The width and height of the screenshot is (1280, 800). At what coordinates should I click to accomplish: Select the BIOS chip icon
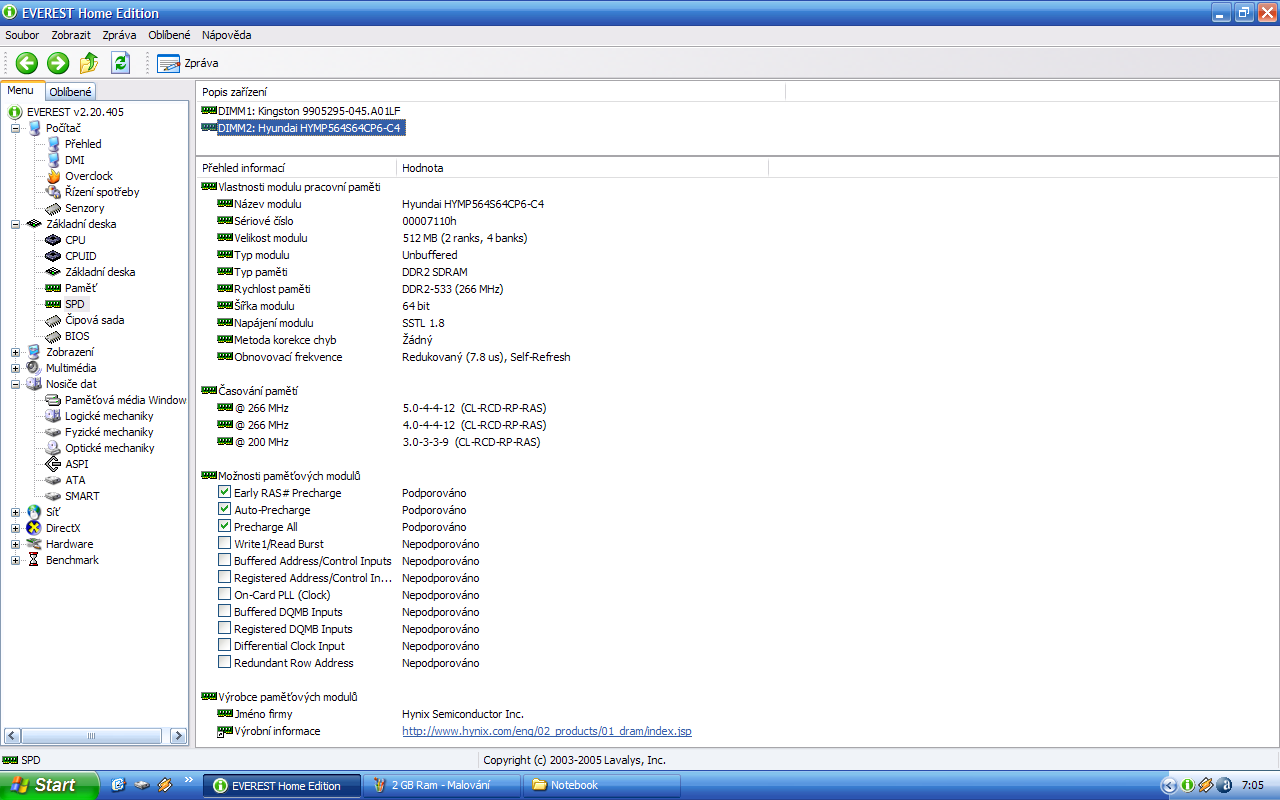tap(54, 336)
